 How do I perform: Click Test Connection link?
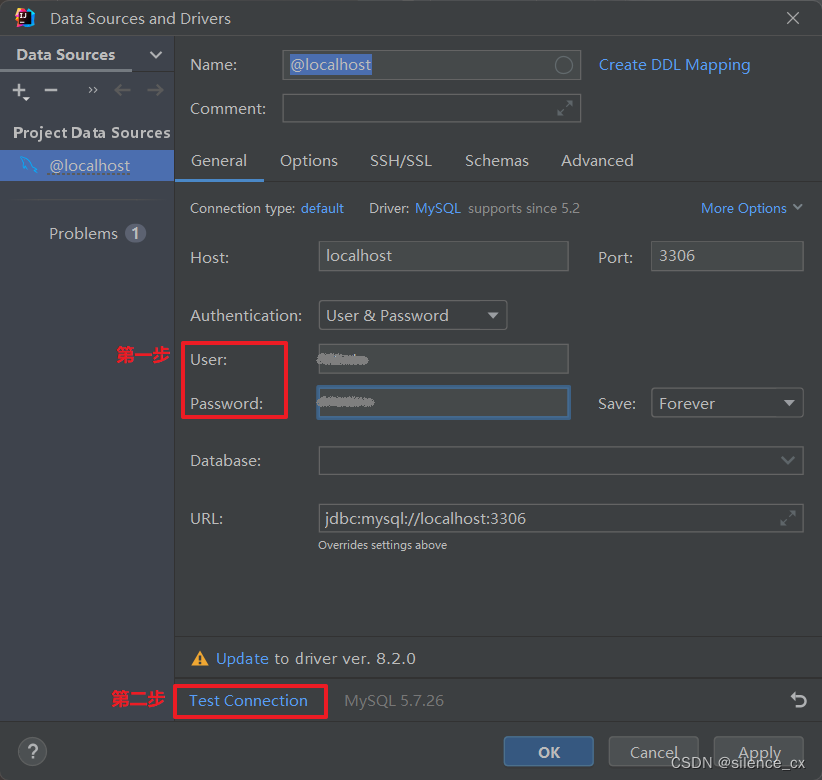click(x=248, y=700)
